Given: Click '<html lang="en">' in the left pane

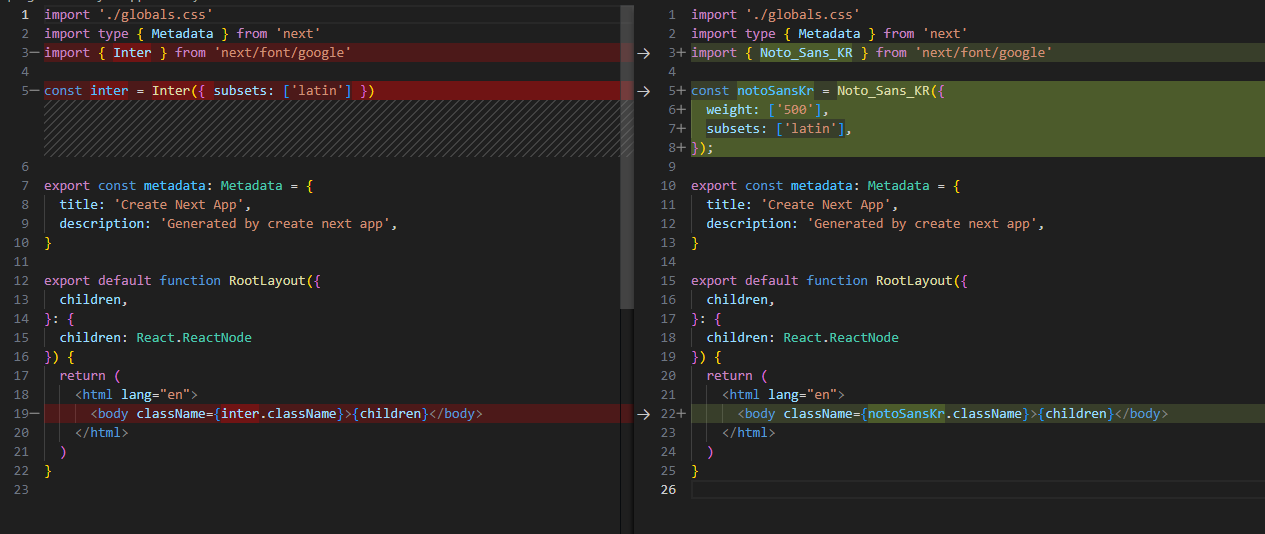Looking at the screenshot, I should click(x=136, y=395).
